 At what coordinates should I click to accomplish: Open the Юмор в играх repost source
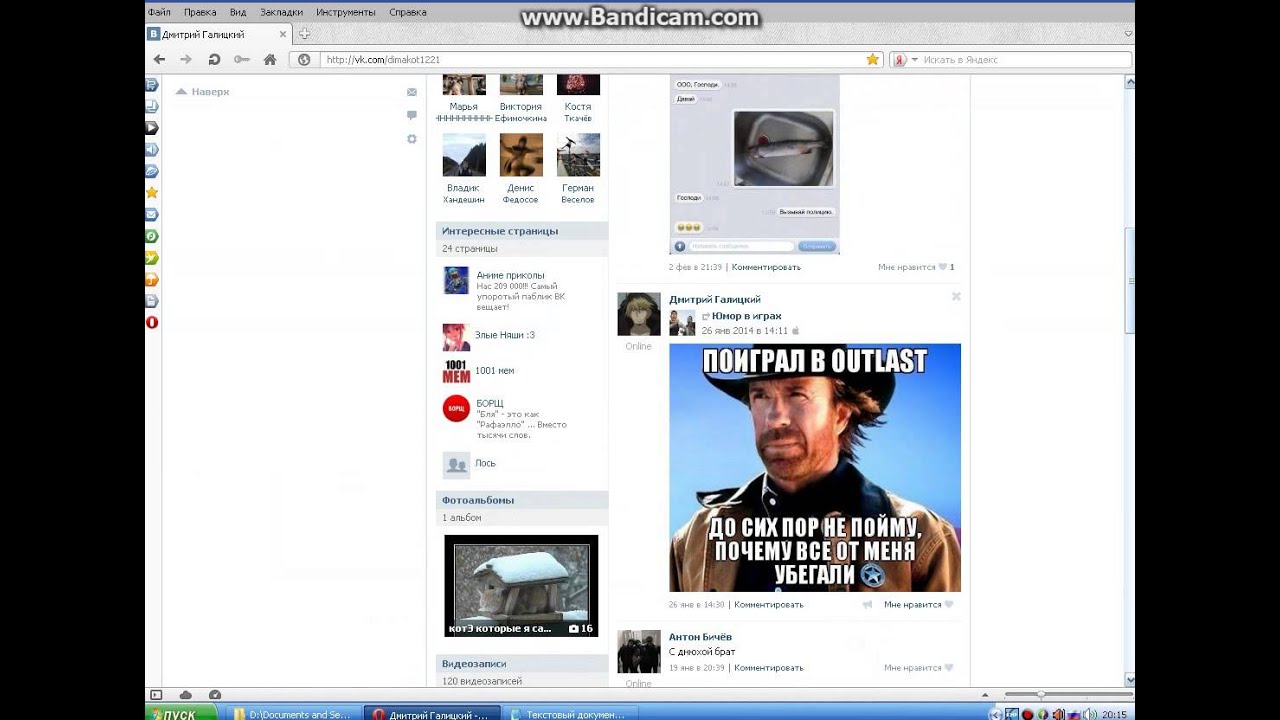coord(747,316)
